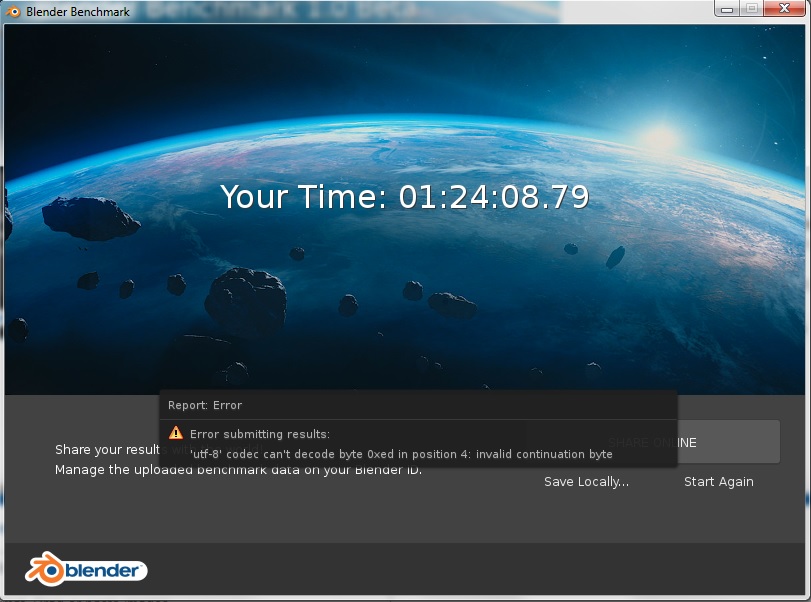Viewport: 811px width, 602px height.
Task: Click the 'Share your result' text
Action: [x=107, y=449]
